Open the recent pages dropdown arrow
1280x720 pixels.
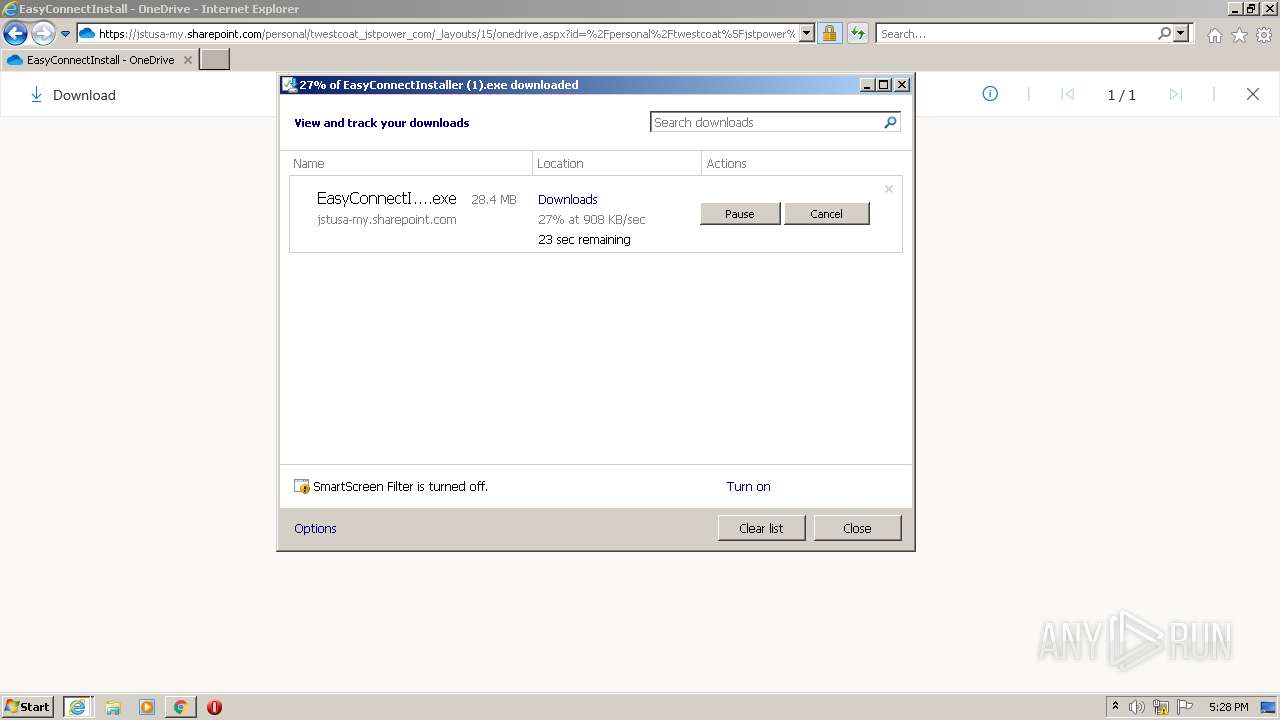tap(66, 34)
